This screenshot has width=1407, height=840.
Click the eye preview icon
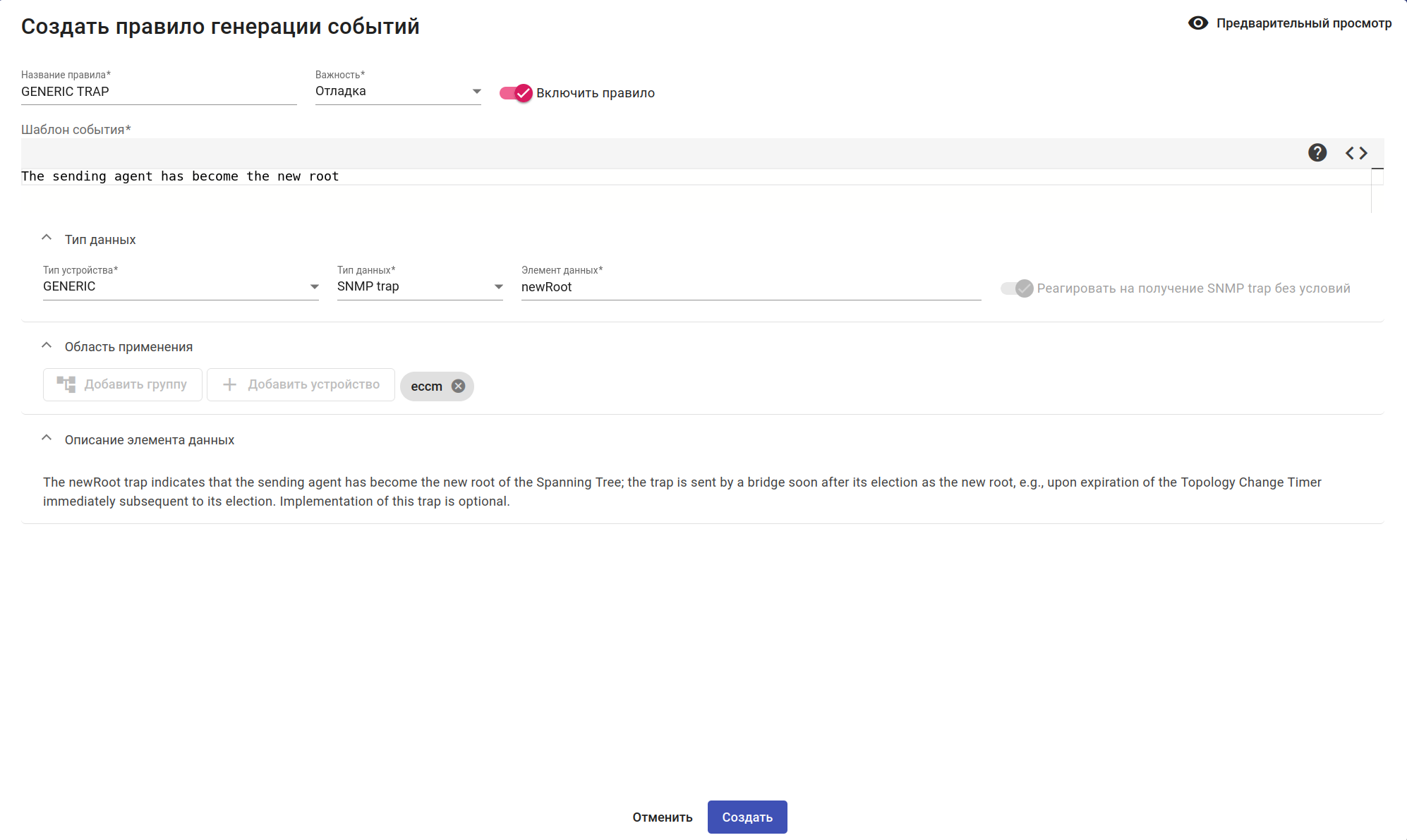(x=1197, y=23)
